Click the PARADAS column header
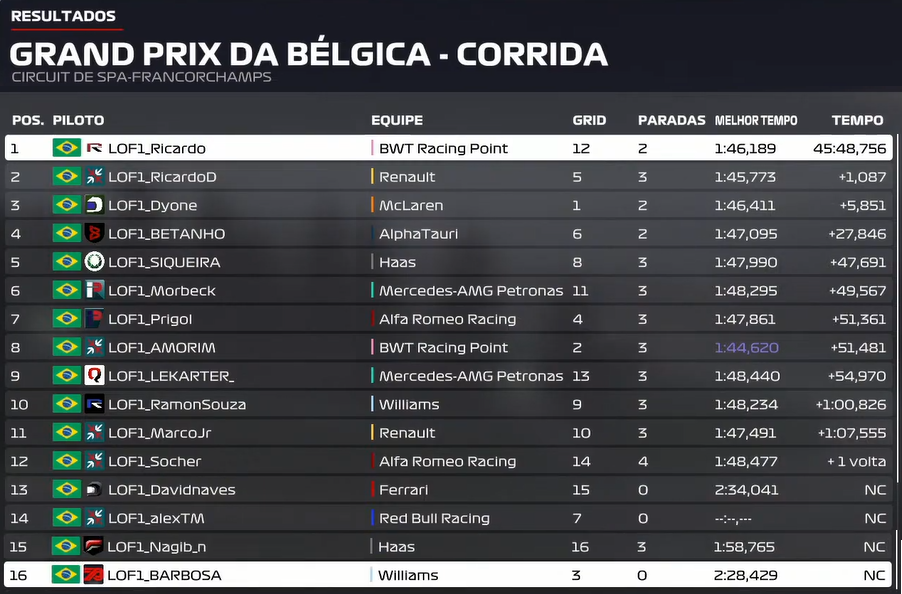The image size is (902, 594). coord(671,121)
